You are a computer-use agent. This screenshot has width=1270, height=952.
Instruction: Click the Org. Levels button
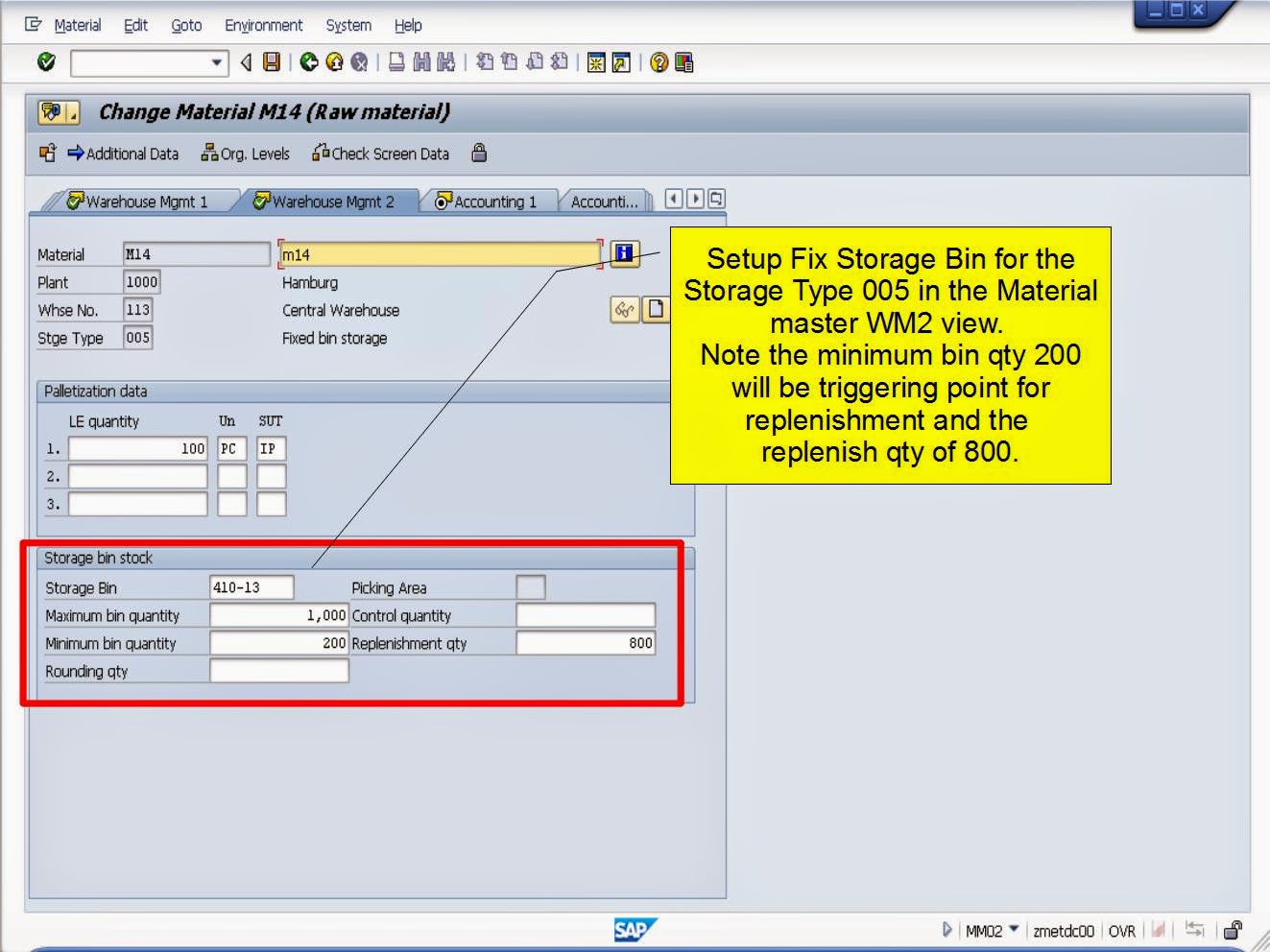[247, 154]
